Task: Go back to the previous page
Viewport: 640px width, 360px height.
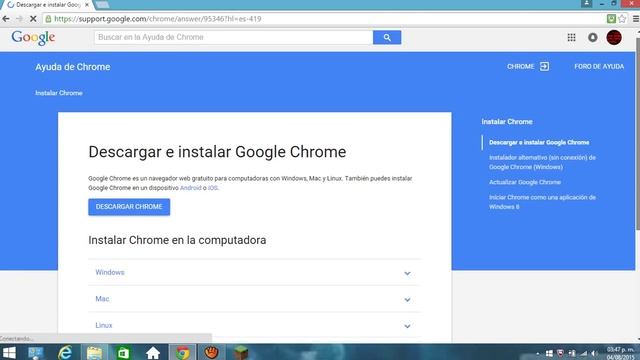Action: (6, 19)
